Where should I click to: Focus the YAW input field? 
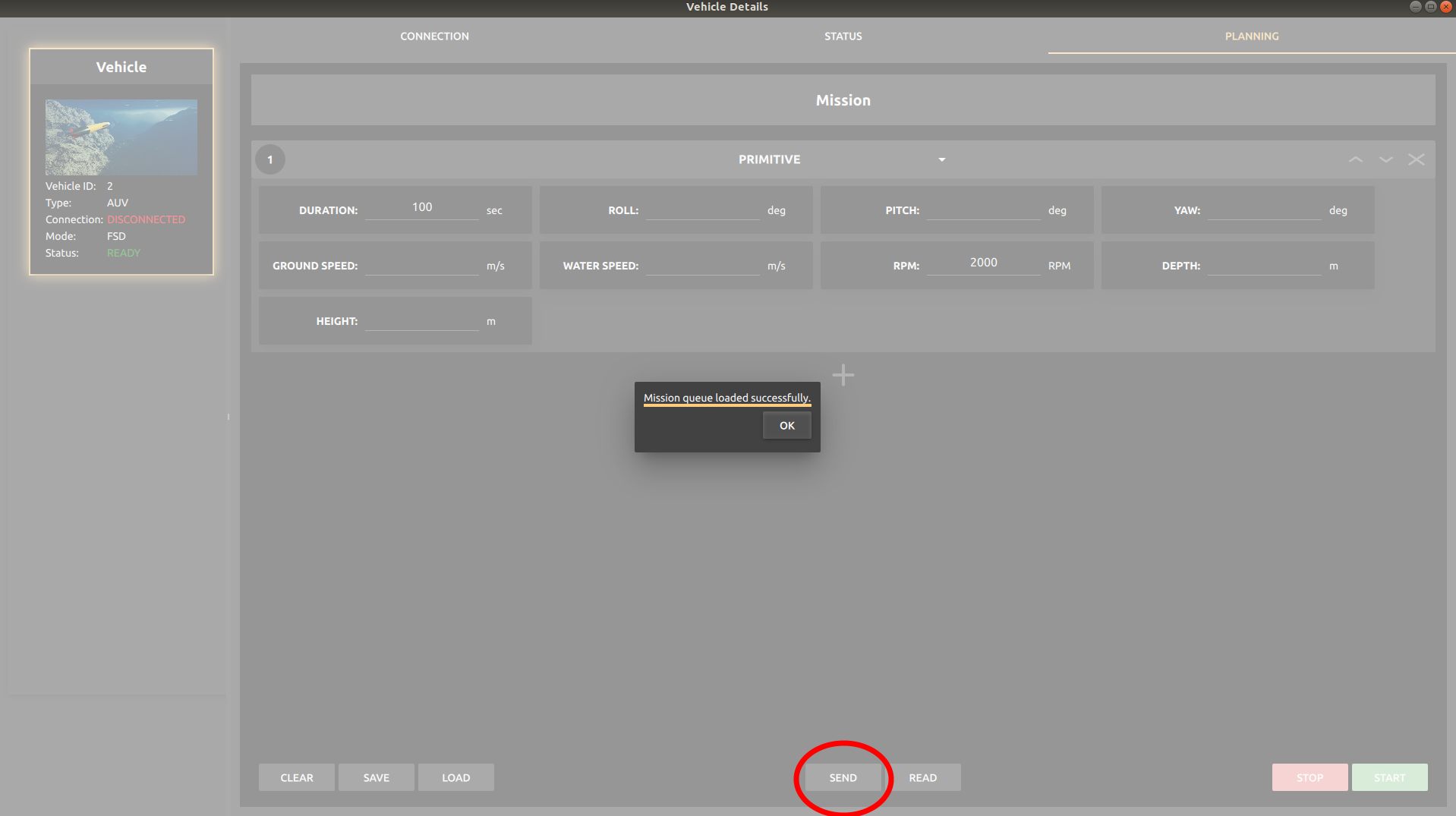[x=1265, y=208]
